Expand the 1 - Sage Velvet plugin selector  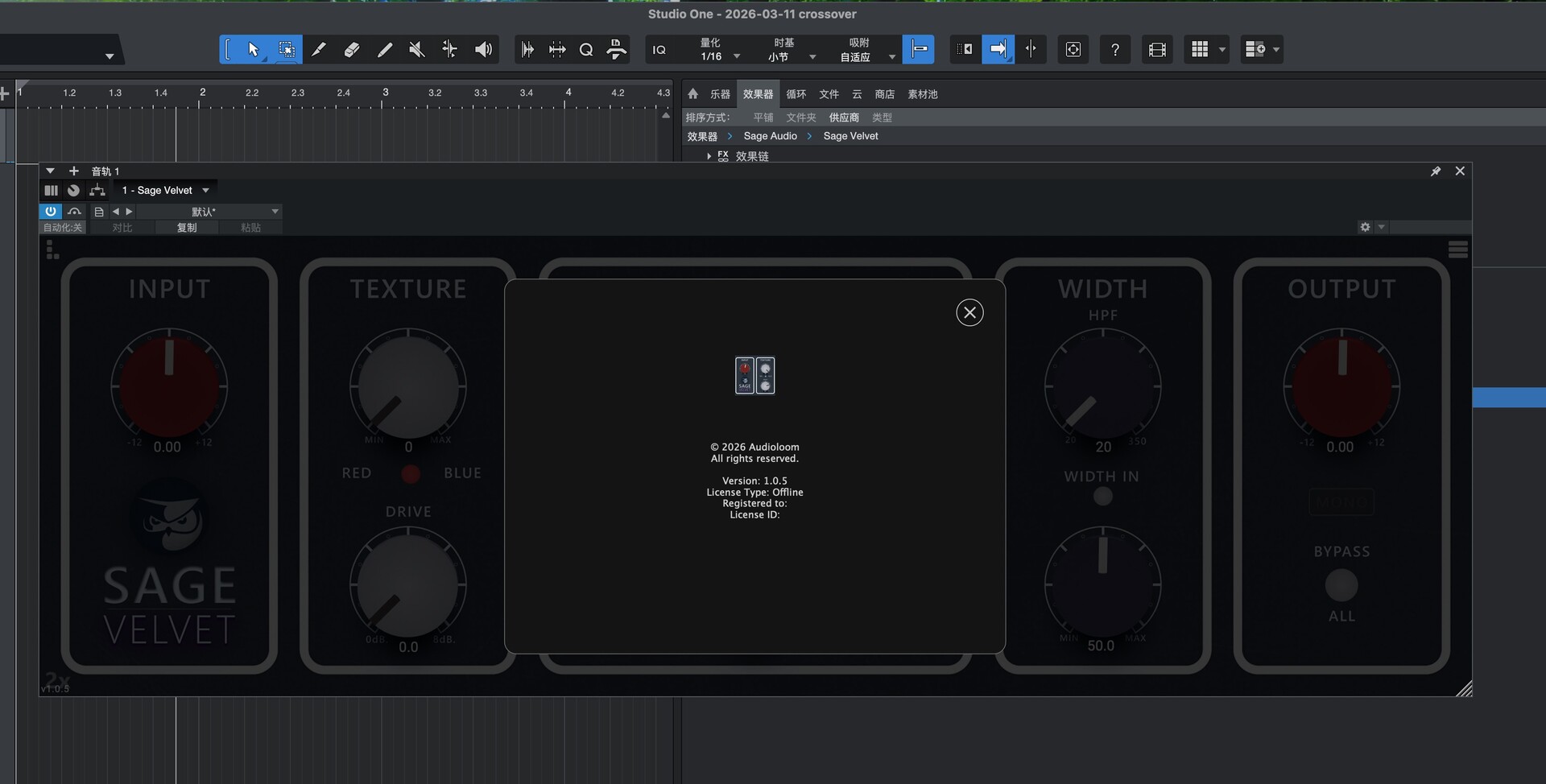point(165,191)
